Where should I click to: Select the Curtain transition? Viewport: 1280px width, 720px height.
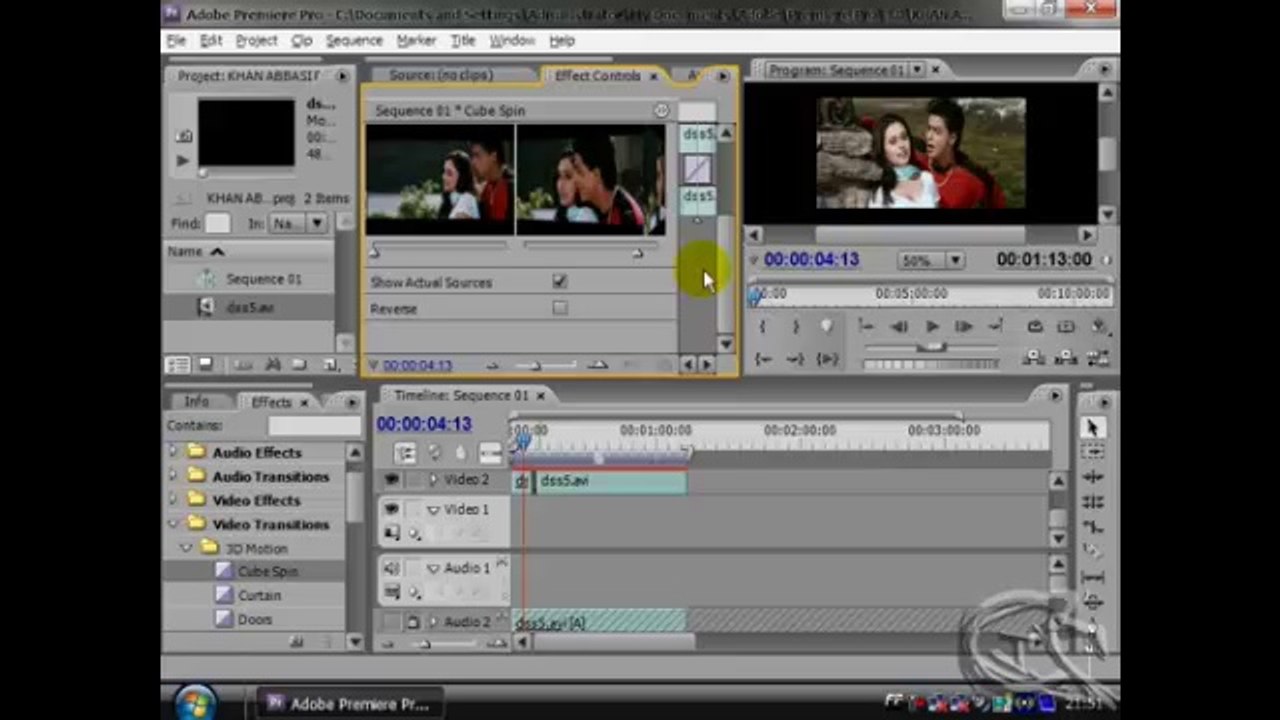click(x=259, y=595)
